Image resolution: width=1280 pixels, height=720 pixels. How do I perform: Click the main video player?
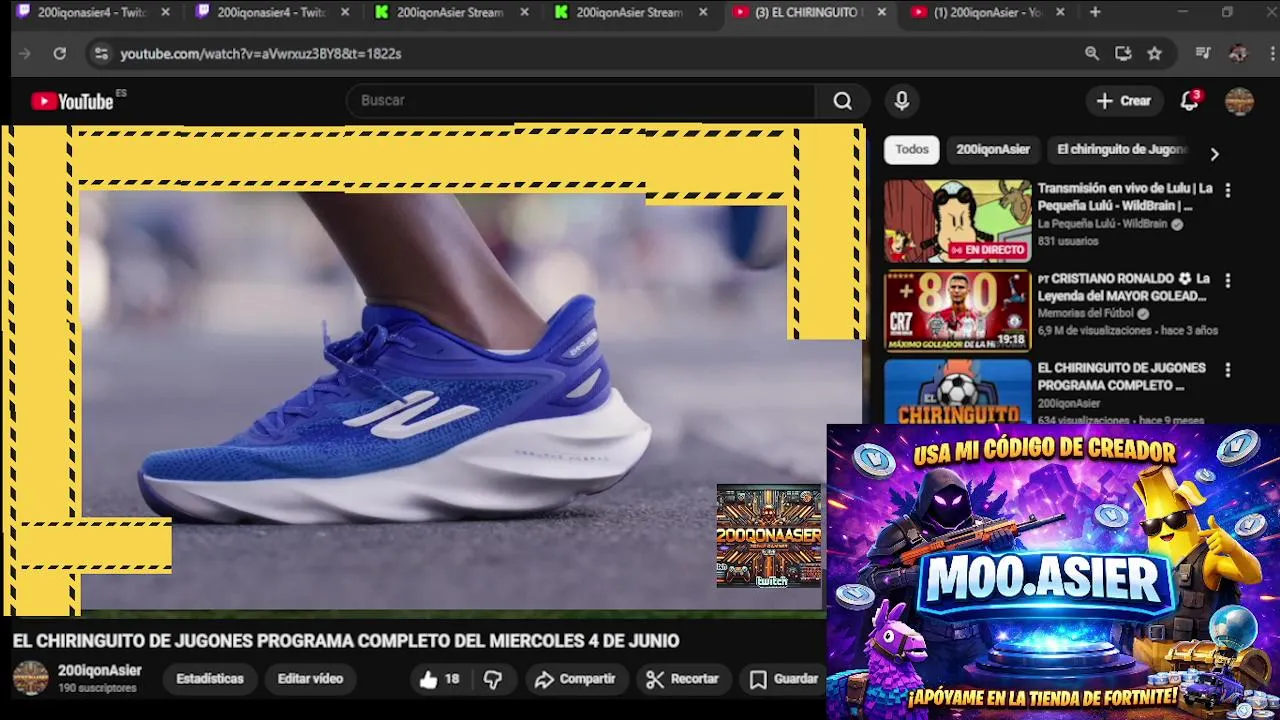click(x=436, y=370)
